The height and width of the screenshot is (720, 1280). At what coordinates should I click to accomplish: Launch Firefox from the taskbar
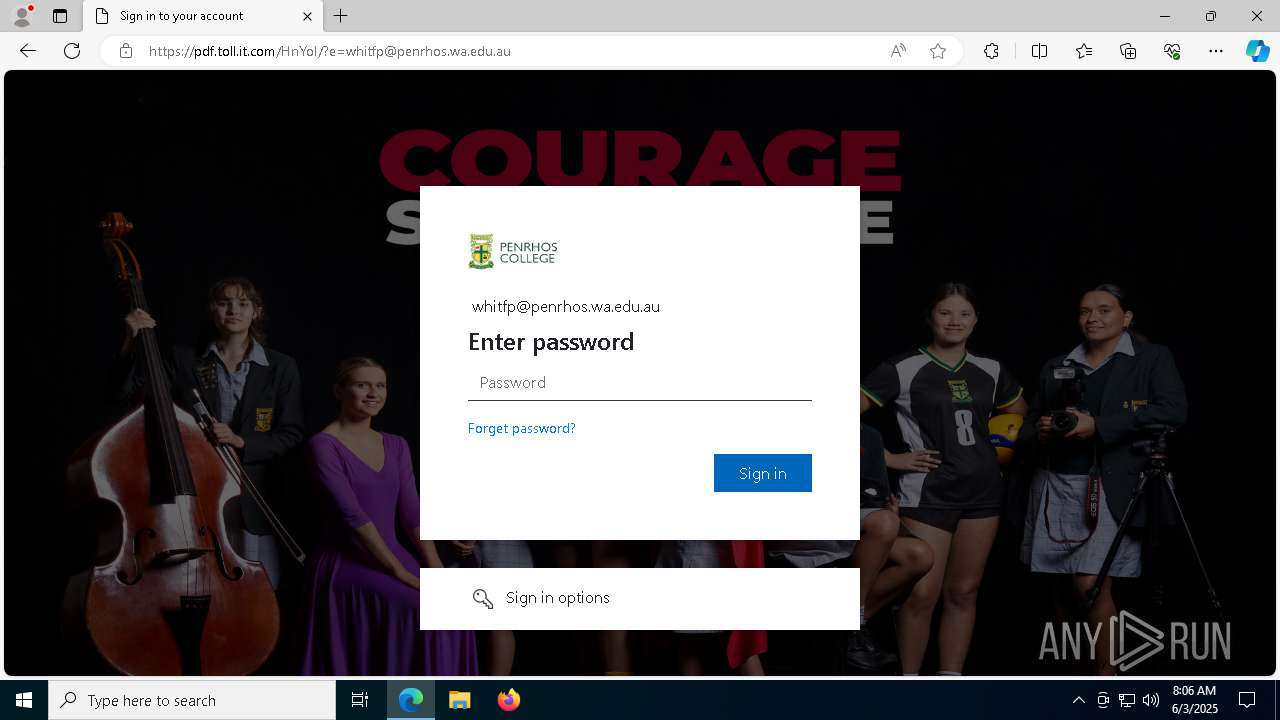509,700
